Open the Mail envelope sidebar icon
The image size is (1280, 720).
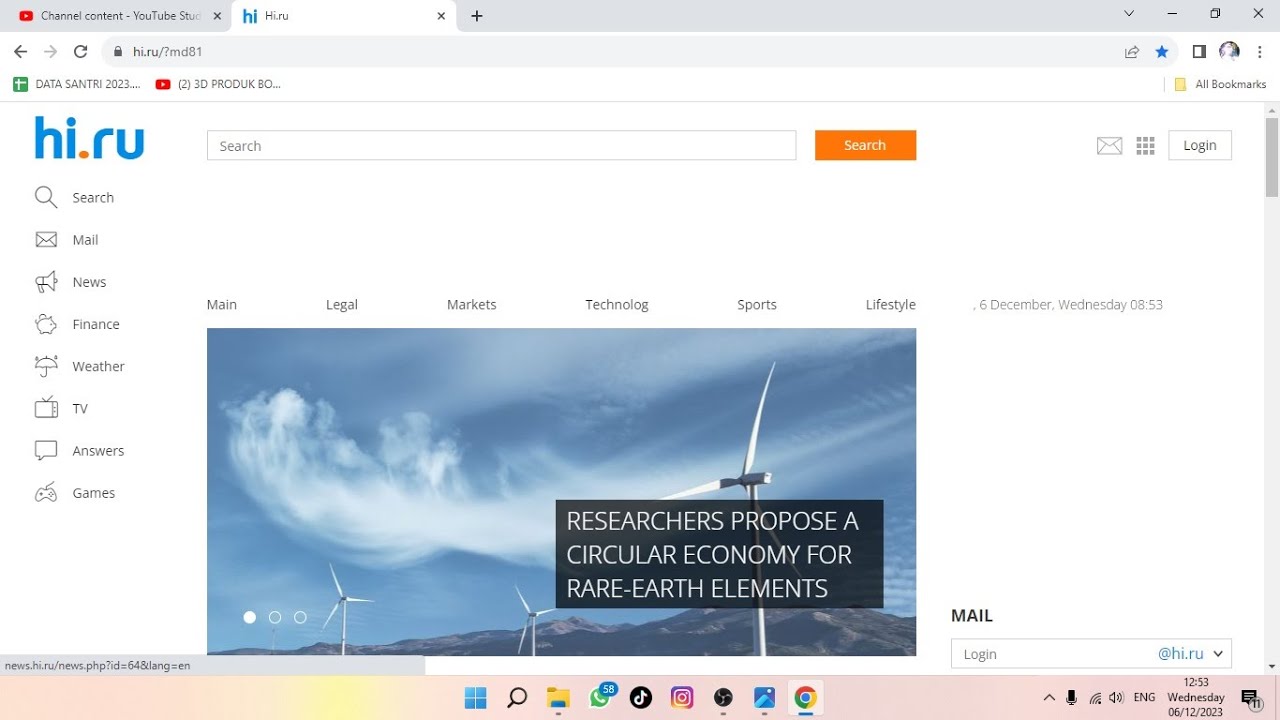[x=46, y=240]
